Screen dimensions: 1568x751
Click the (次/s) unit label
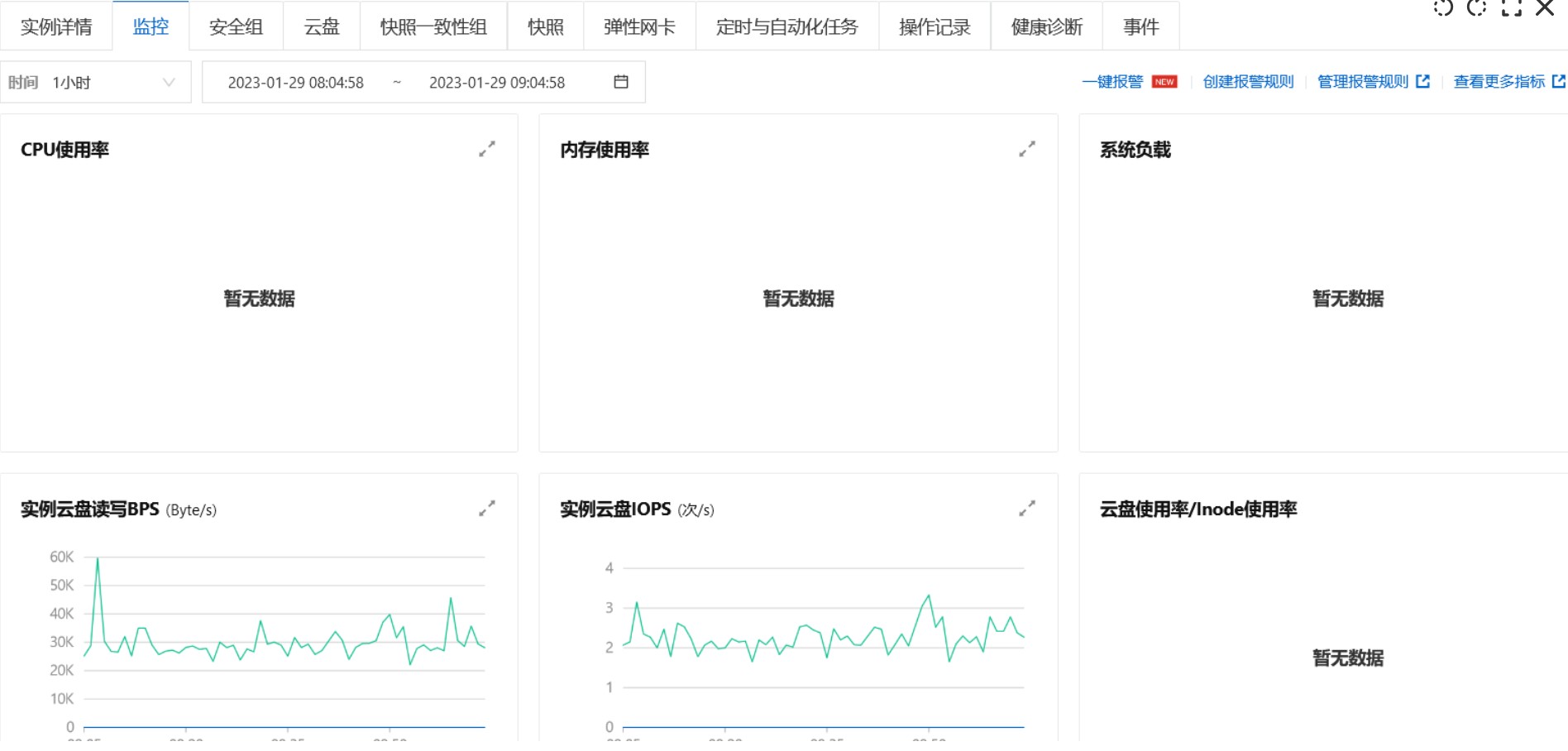[696, 510]
